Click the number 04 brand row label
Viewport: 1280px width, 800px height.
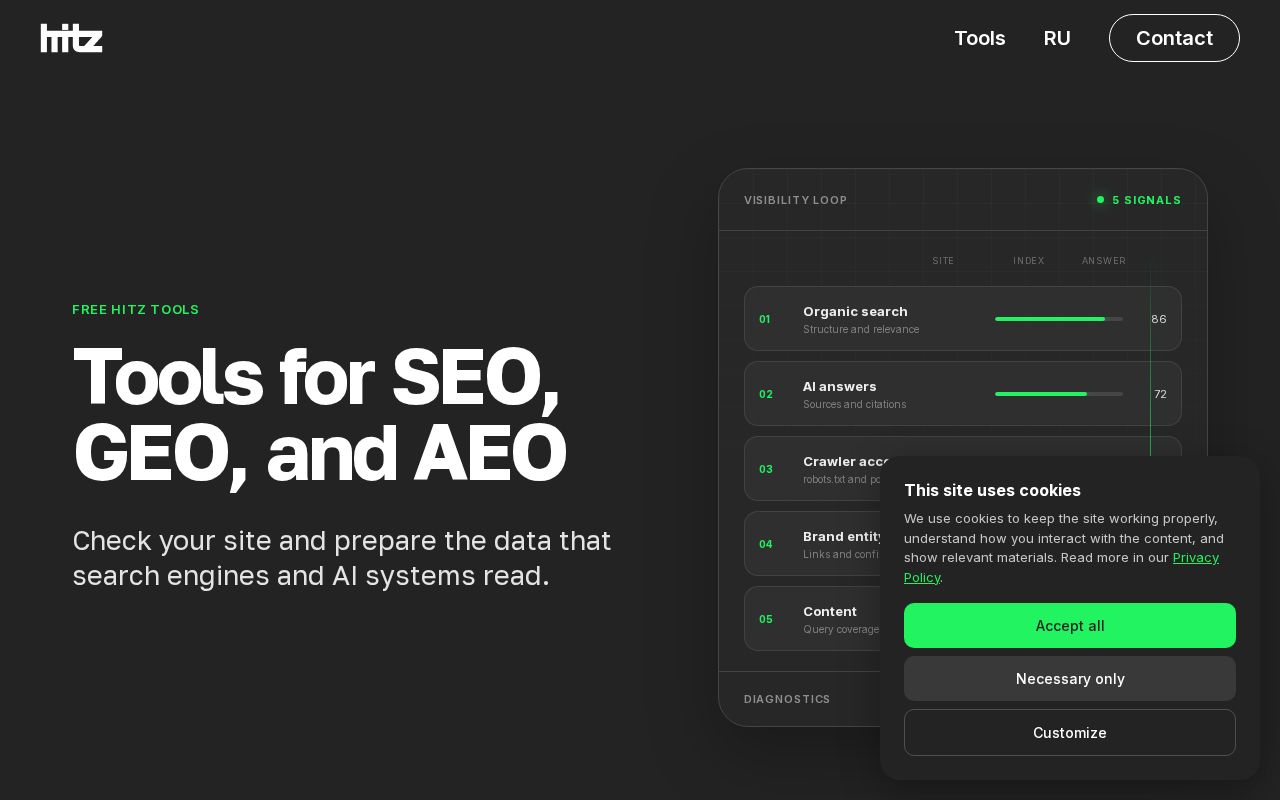coord(766,544)
